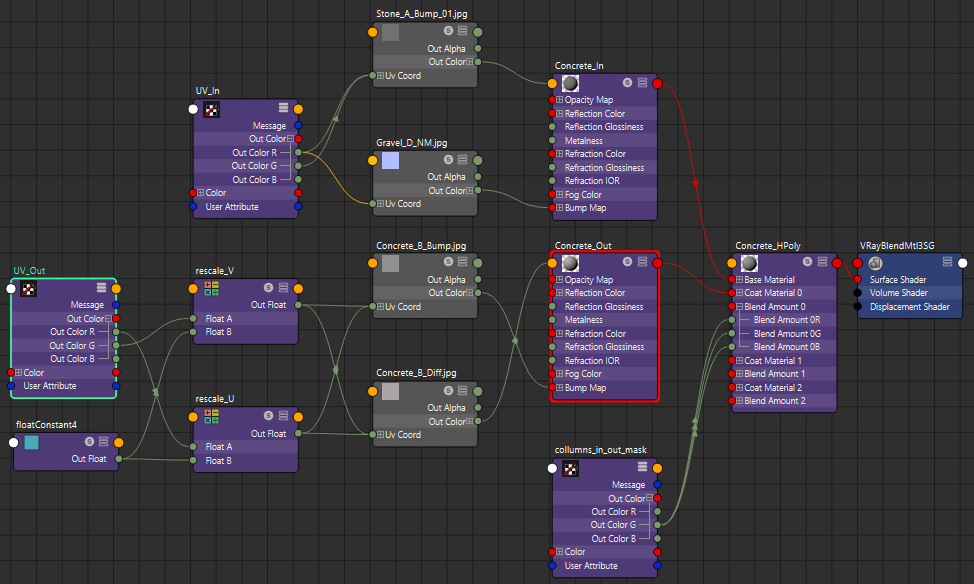The width and height of the screenshot is (974, 584).
Task: Toggle solo on rescale_U node
Action: coord(268,415)
